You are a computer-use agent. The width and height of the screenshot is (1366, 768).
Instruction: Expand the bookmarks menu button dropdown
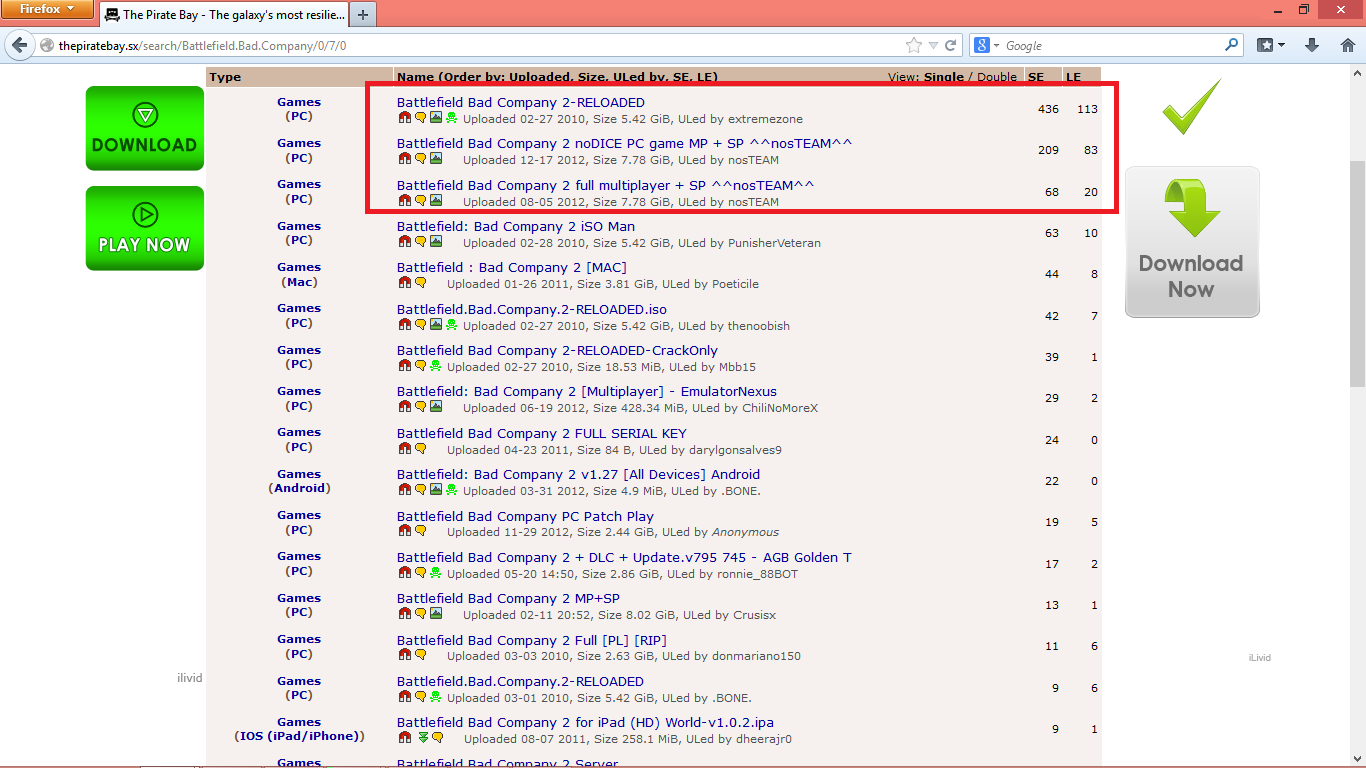click(x=1282, y=45)
